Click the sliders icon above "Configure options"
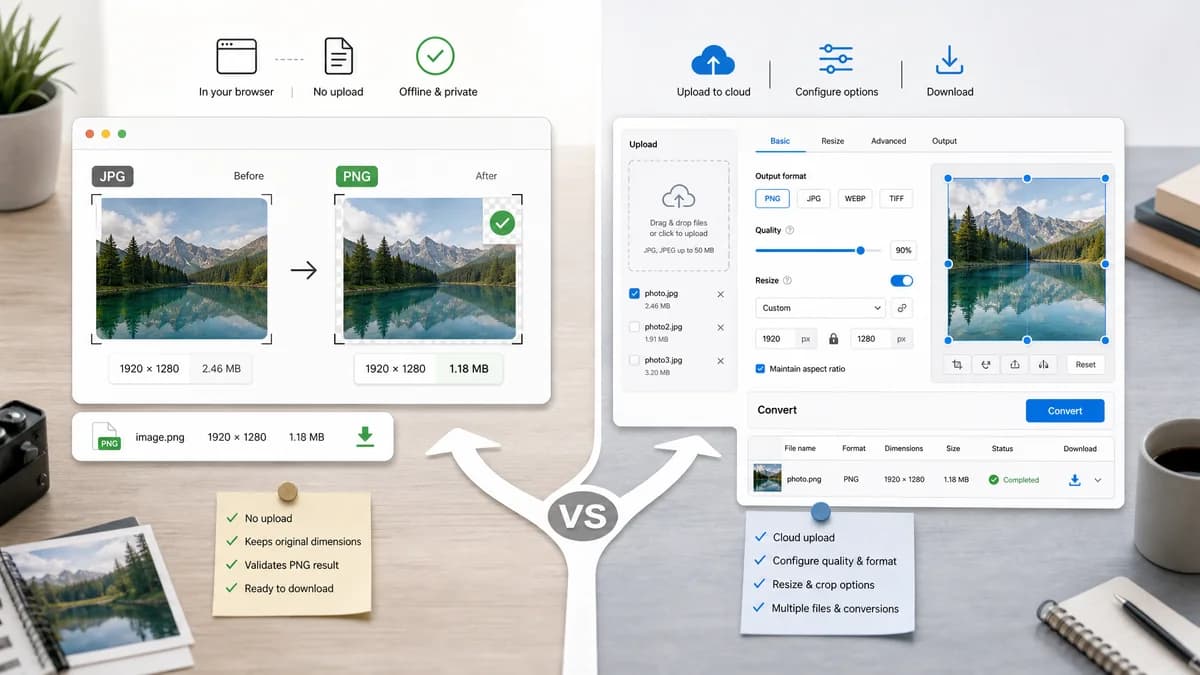 pyautogui.click(x=835, y=59)
